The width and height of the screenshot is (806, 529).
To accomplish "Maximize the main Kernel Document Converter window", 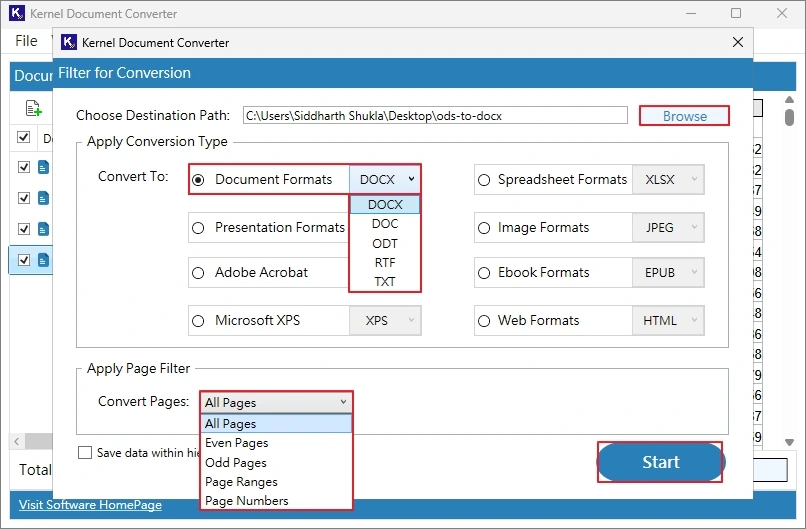I will coord(736,13).
